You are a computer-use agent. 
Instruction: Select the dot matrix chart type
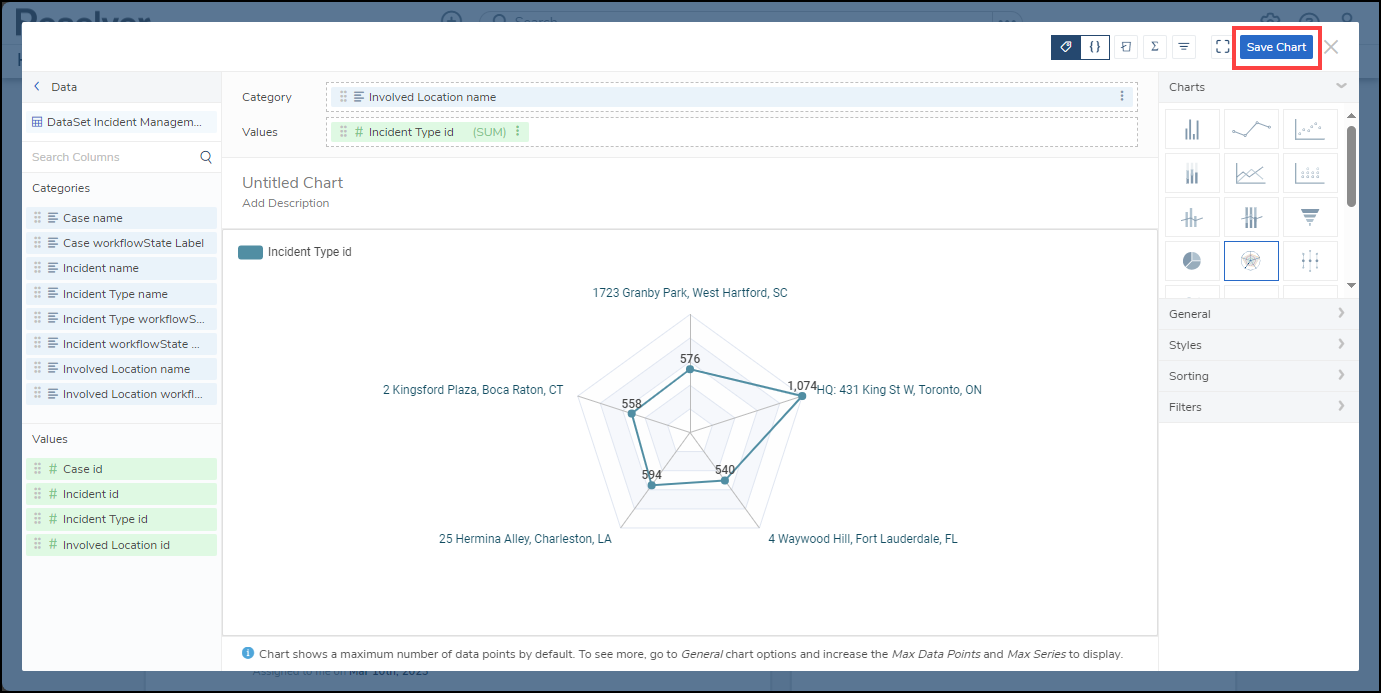(1310, 173)
